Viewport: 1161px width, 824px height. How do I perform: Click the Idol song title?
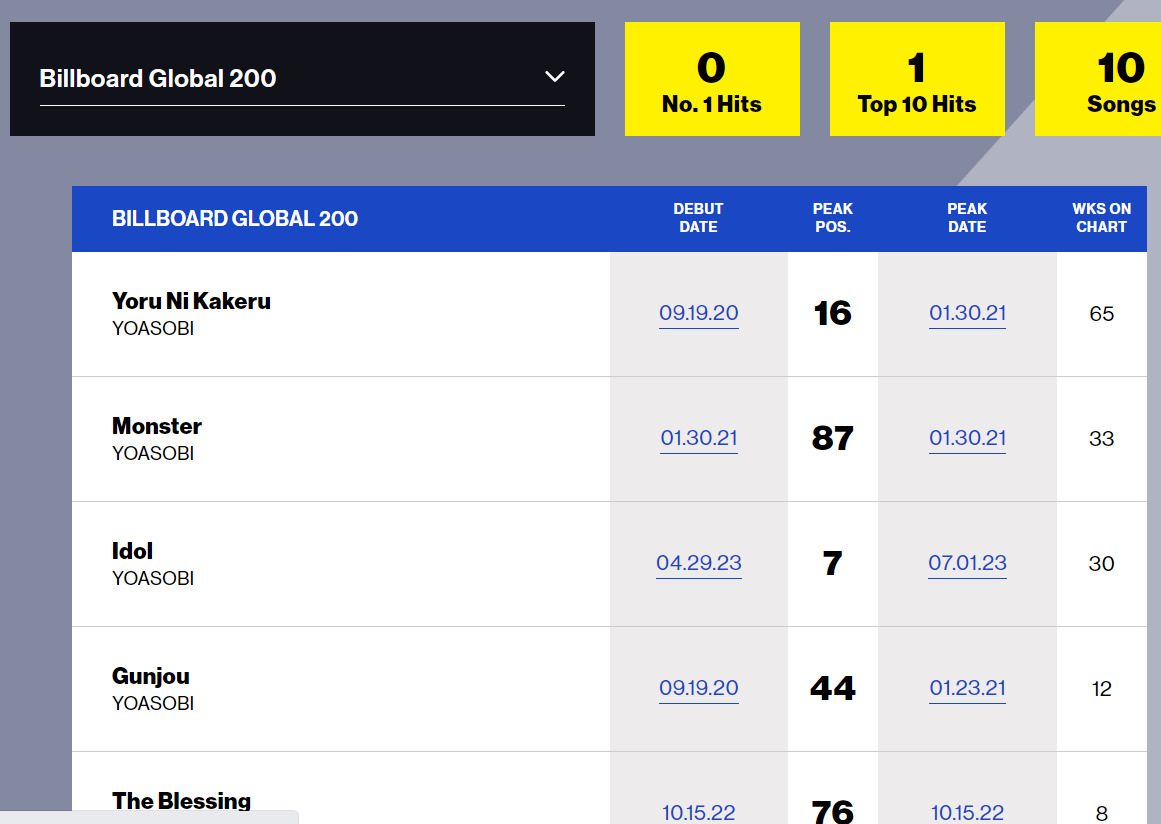point(132,551)
